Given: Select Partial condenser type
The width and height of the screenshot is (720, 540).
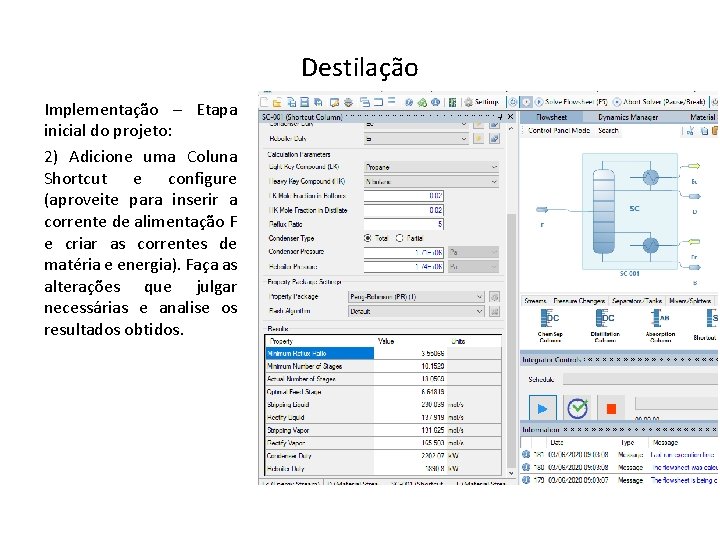Looking at the screenshot, I should [x=399, y=238].
